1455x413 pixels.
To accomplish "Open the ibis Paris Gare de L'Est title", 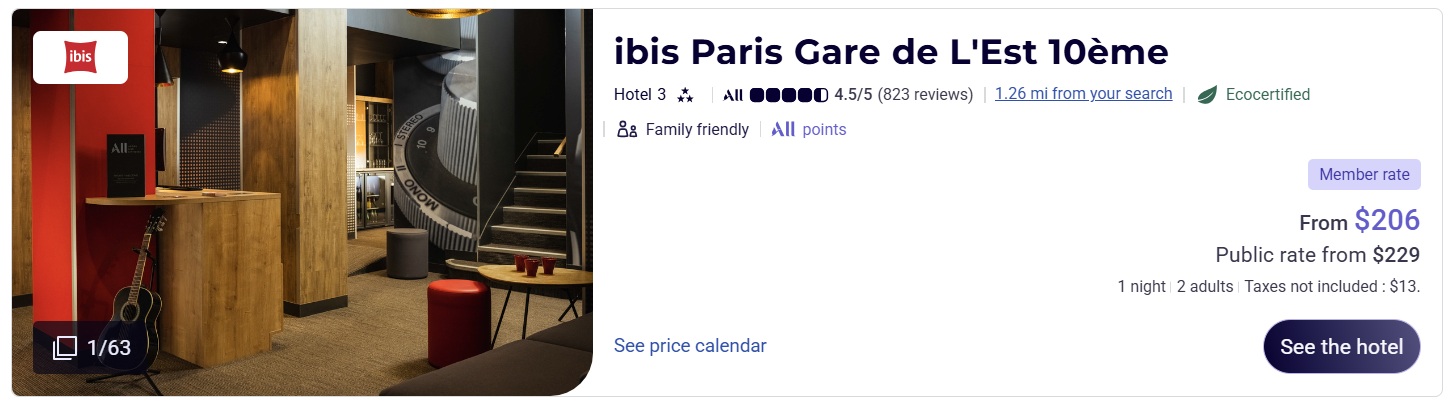I will click(890, 51).
